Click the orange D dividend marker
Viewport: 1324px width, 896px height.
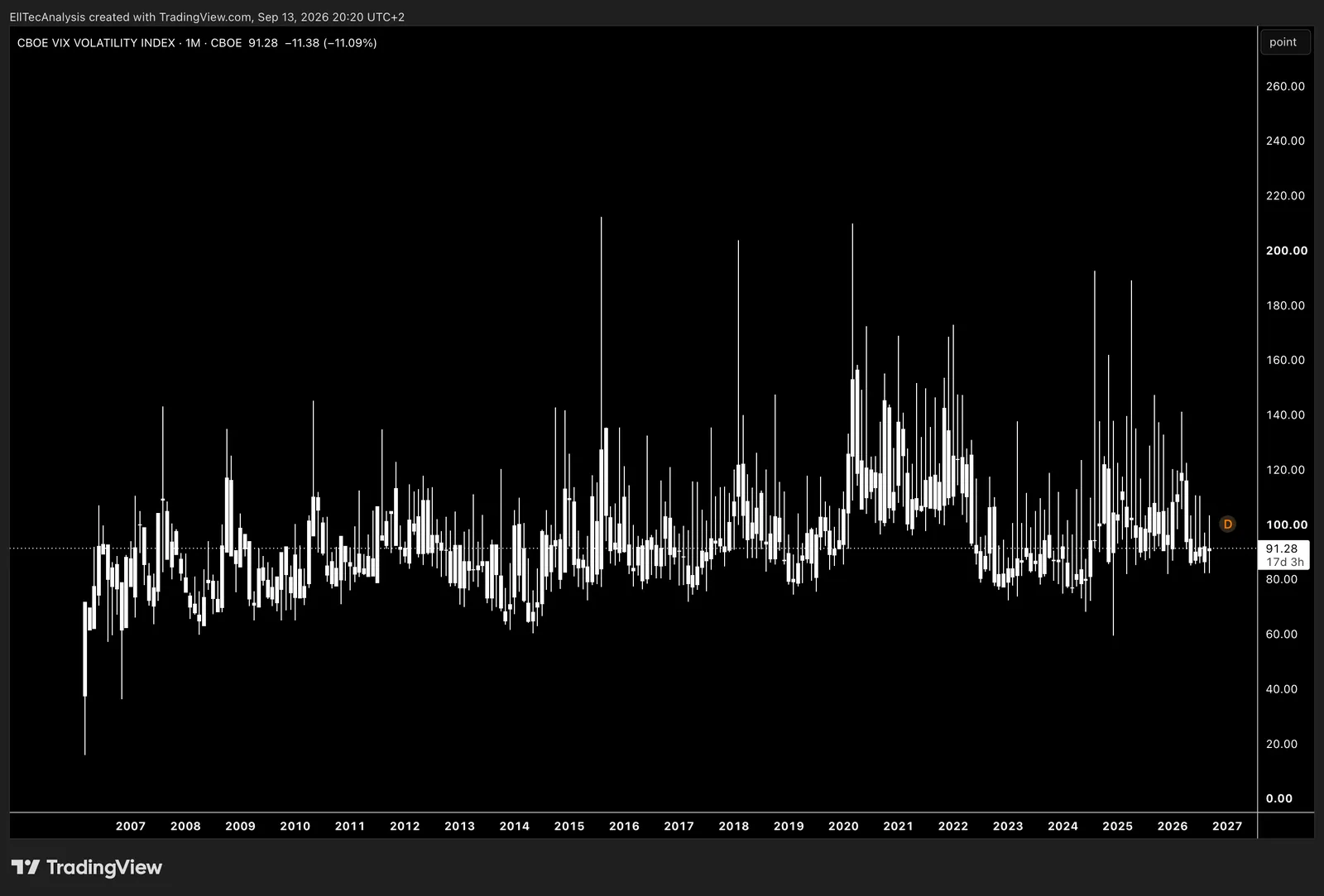click(1227, 524)
